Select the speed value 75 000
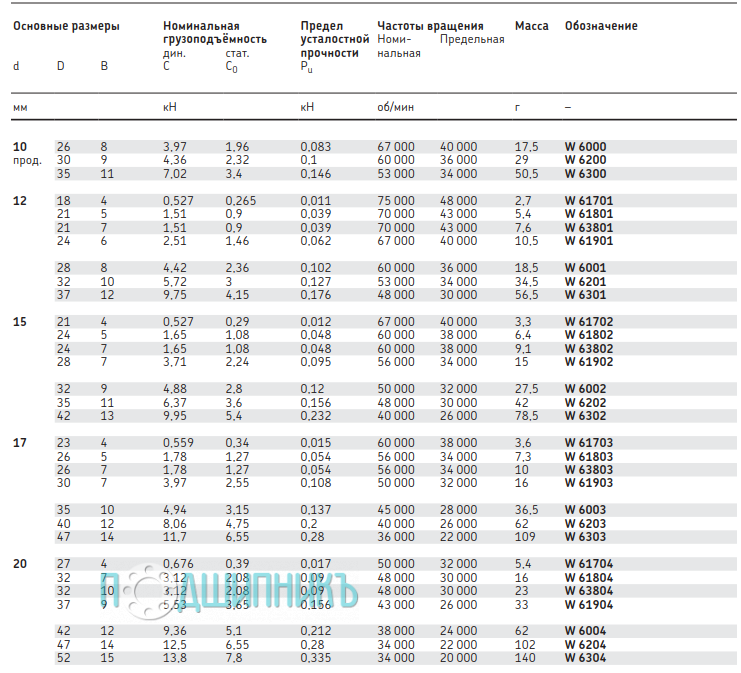 pyautogui.click(x=396, y=201)
